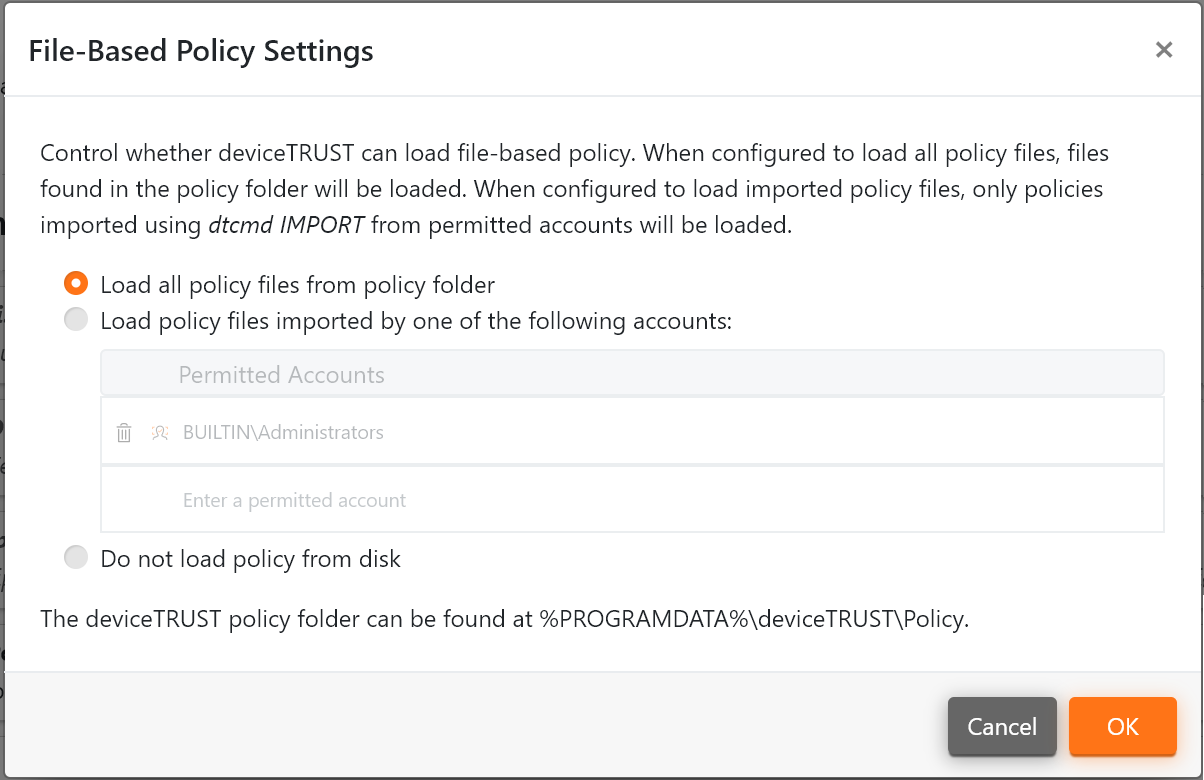Delete BUILTIN\Administrators using the trash icon
This screenshot has height=780, width=1204.
[x=124, y=432]
